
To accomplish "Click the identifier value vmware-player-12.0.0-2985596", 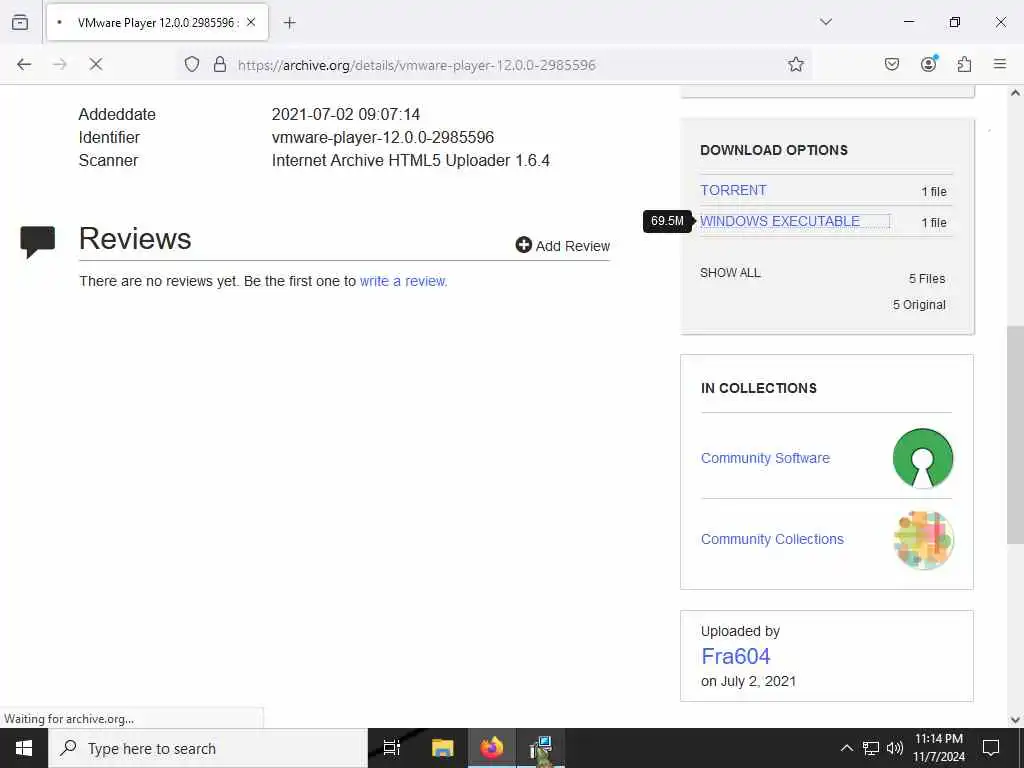I will [x=383, y=137].
